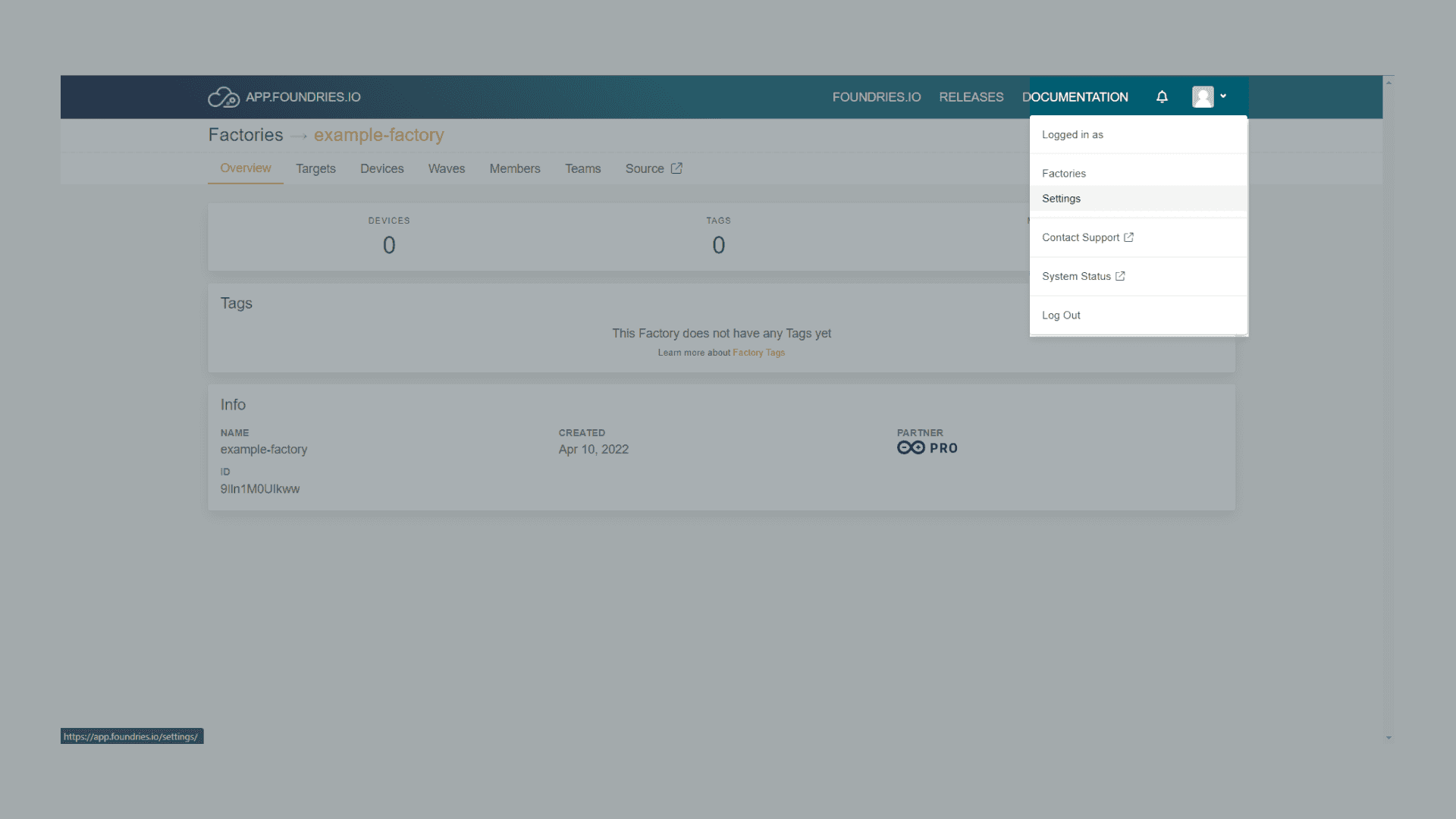This screenshot has height=819, width=1456.
Task: Select Settings in the user menu
Action: click(x=1061, y=199)
